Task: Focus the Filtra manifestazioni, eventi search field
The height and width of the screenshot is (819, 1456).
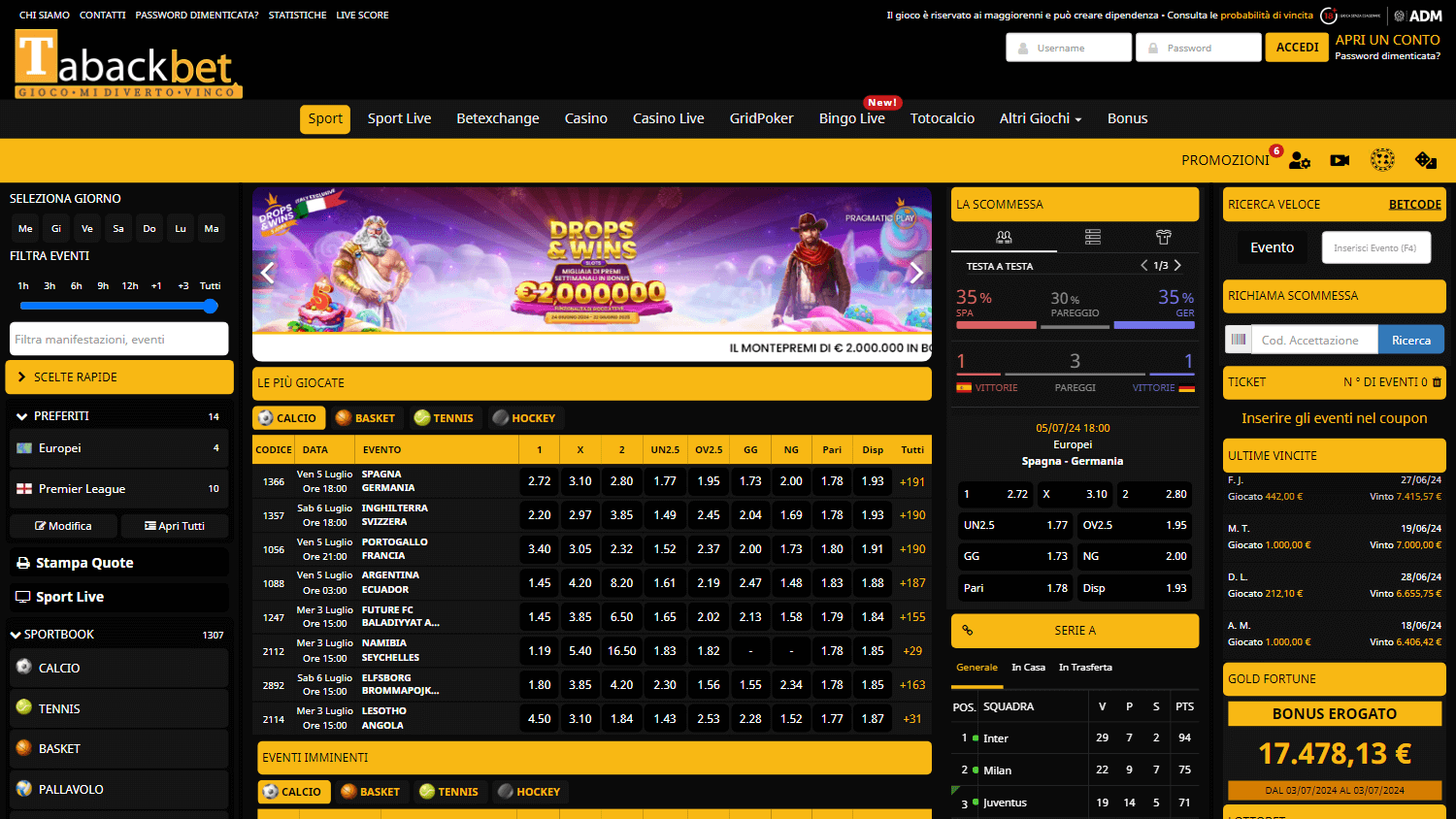Action: tap(119, 339)
